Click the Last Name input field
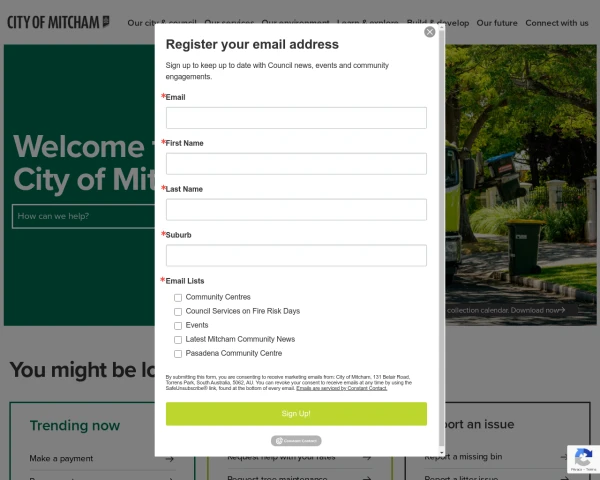The height and width of the screenshot is (480, 600). (296, 209)
